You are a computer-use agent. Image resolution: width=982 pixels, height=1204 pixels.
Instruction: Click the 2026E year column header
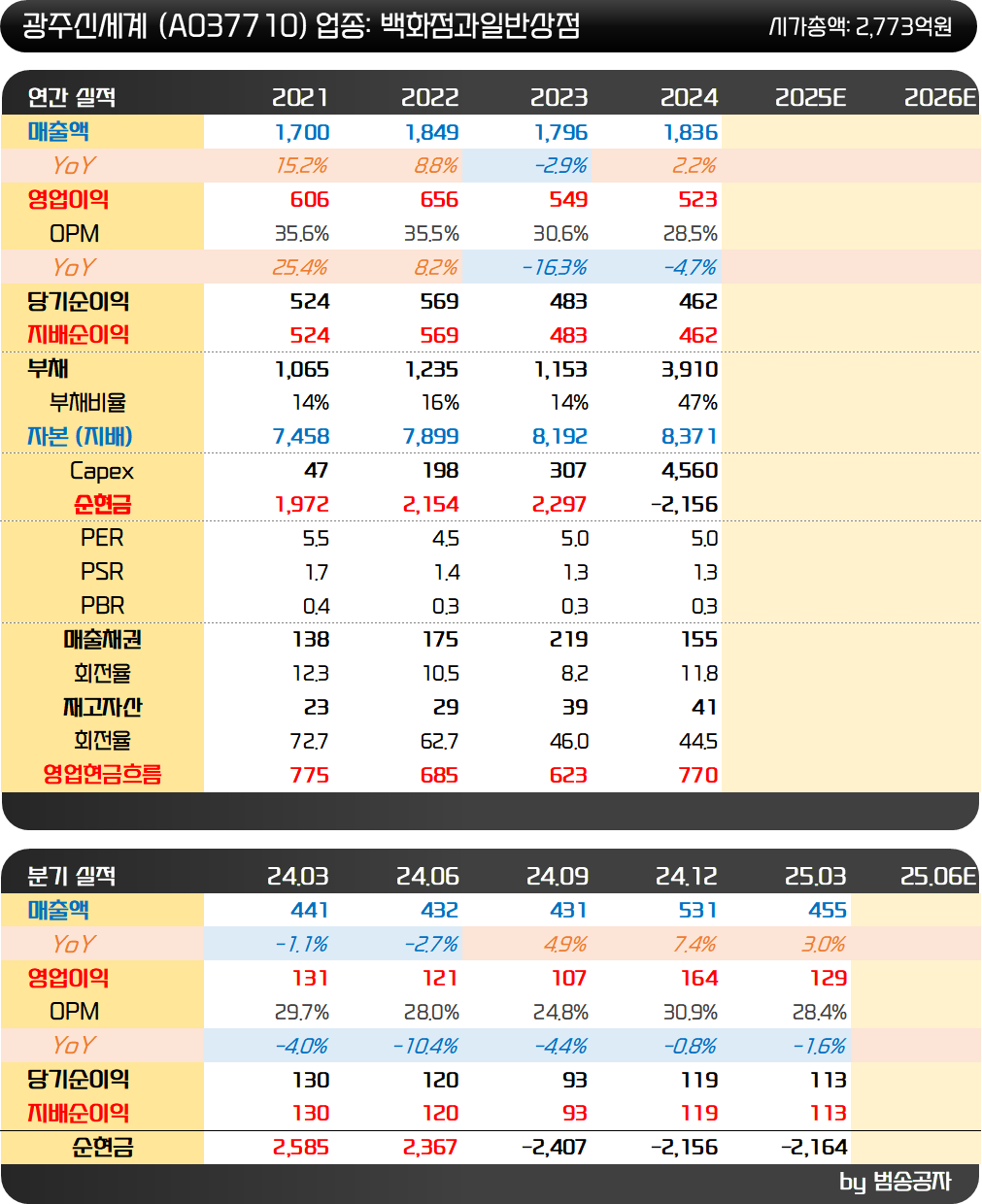pos(940,97)
